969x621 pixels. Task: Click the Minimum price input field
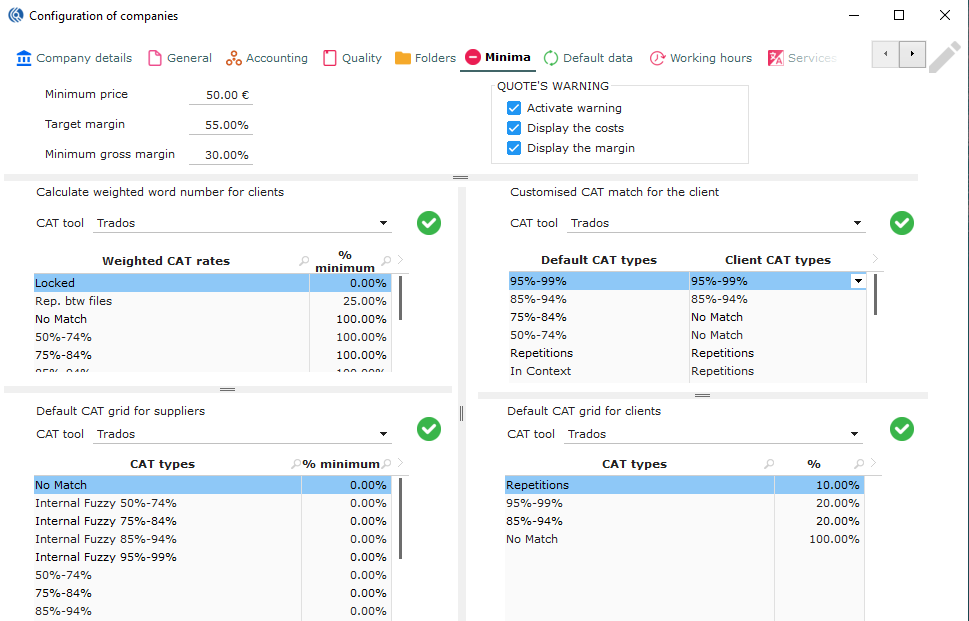click(x=221, y=95)
